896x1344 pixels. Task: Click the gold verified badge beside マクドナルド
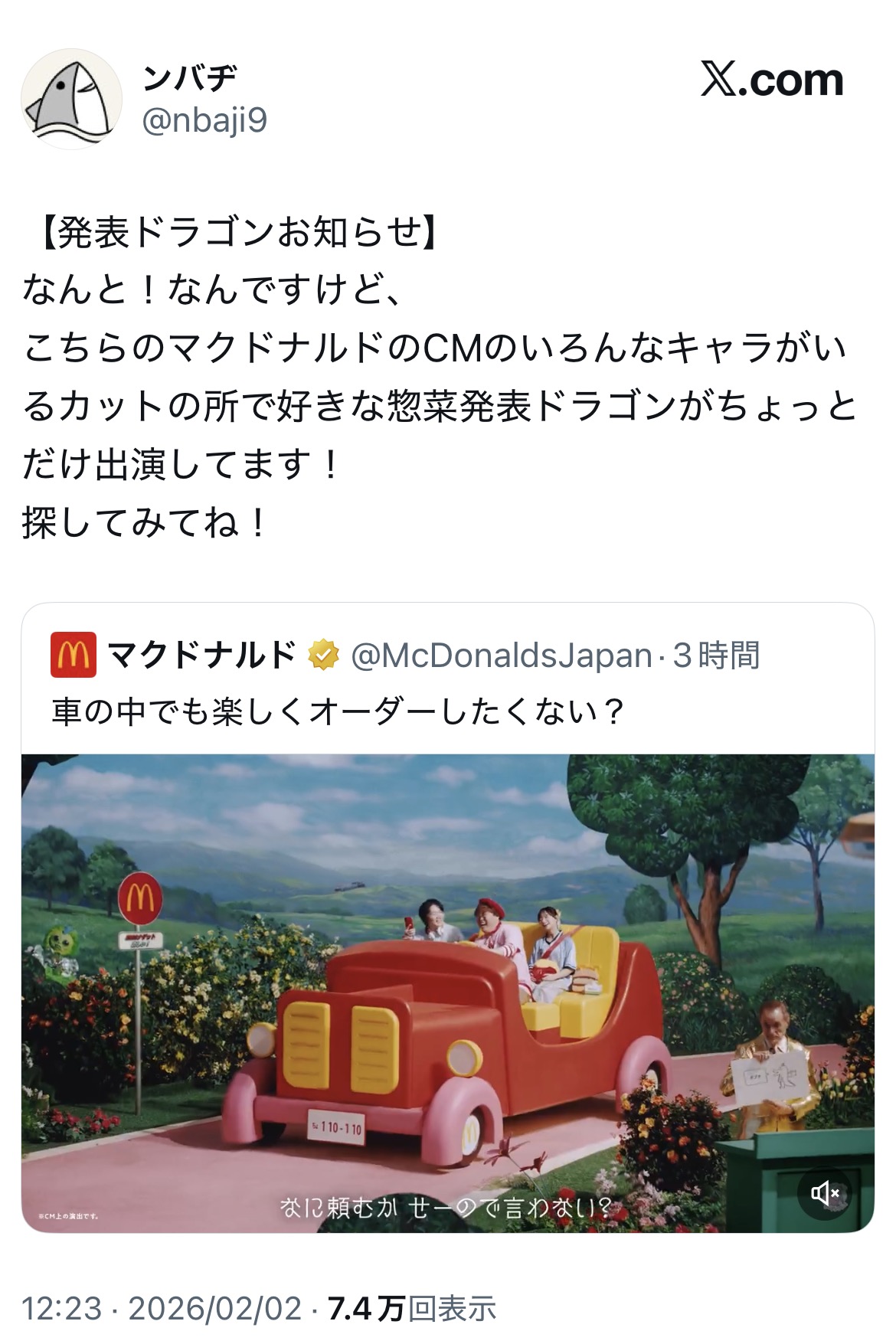[324, 655]
